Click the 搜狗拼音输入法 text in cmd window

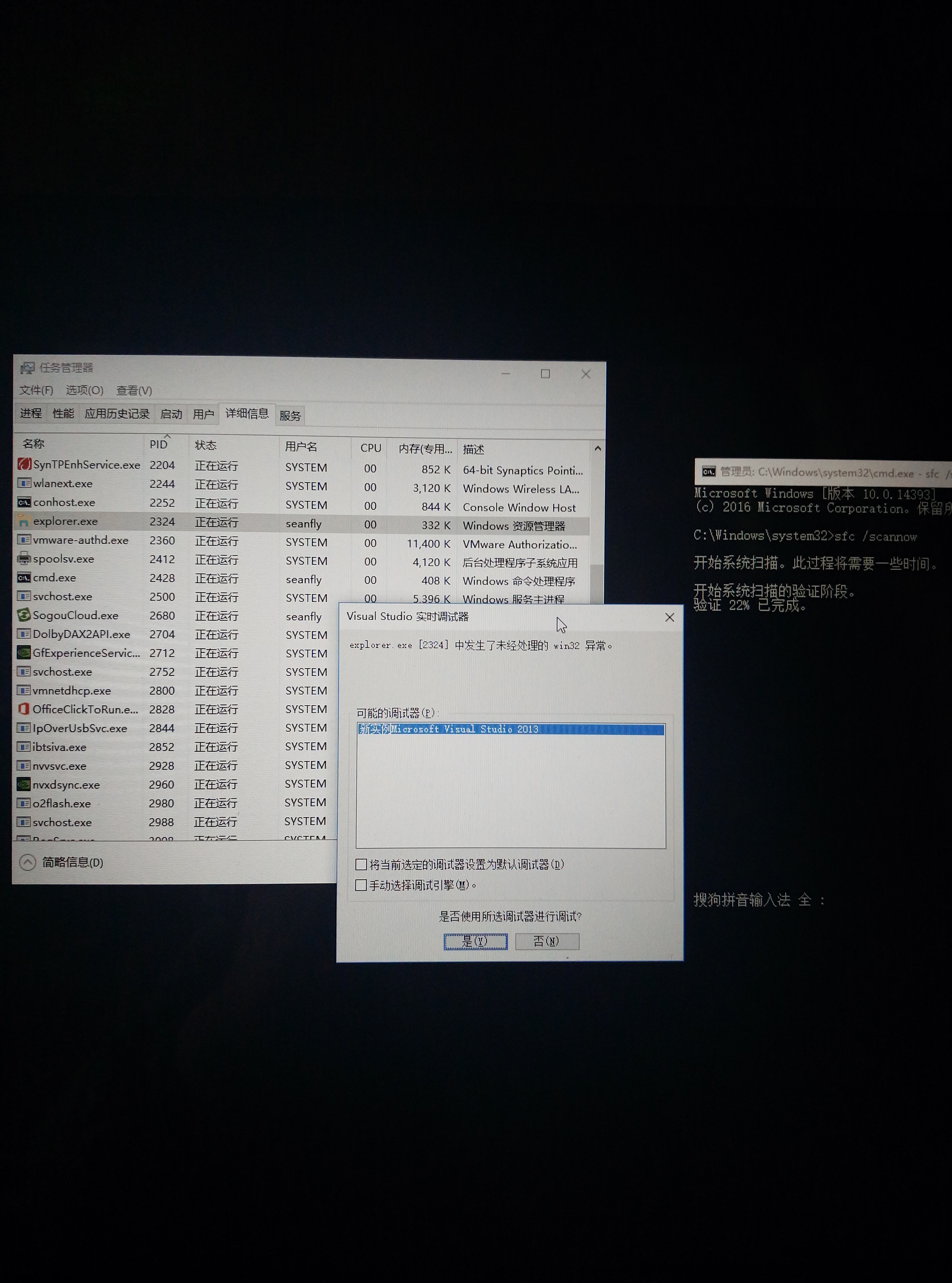742,900
